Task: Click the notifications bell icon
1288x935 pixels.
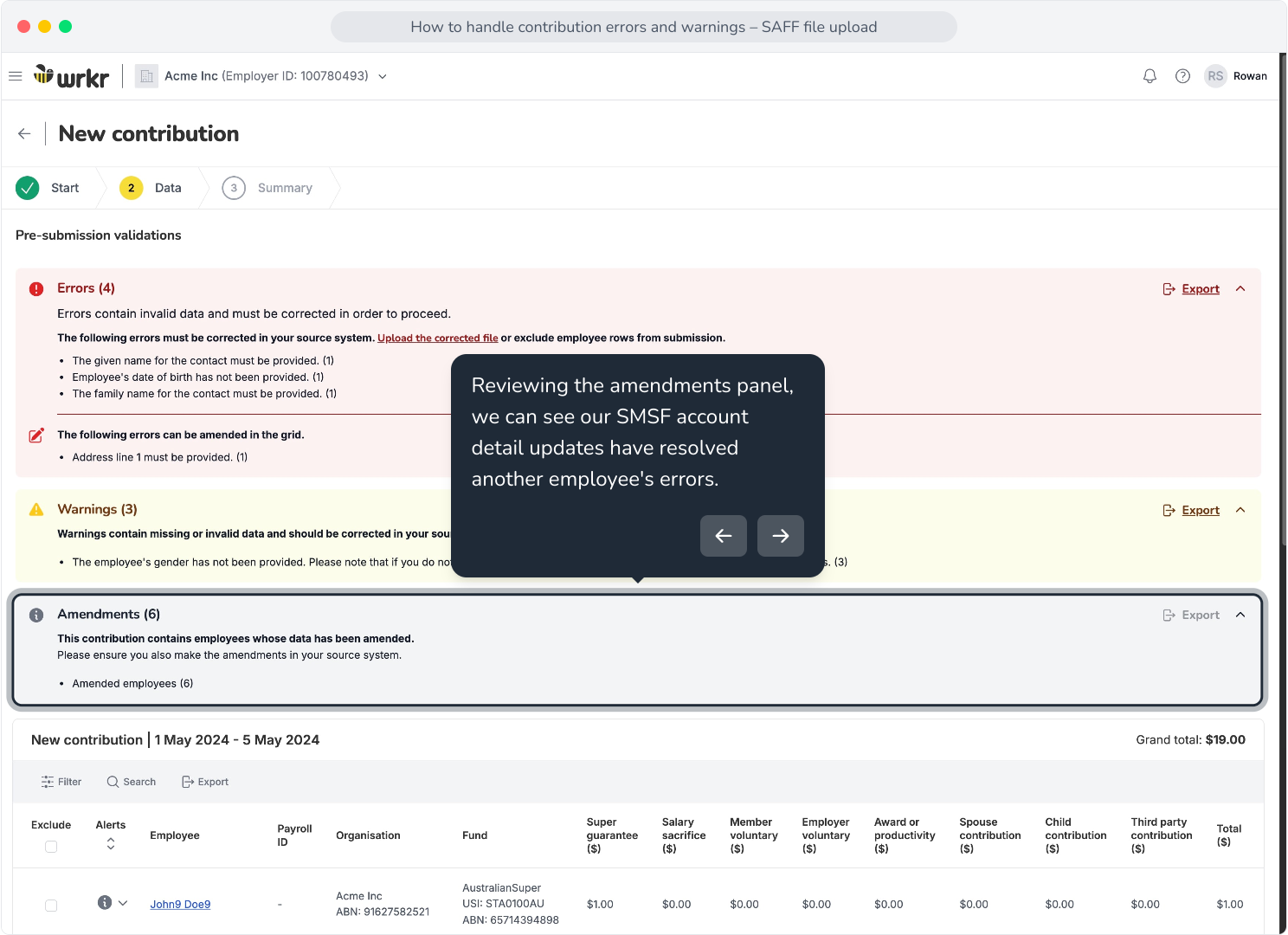Action: [1150, 76]
